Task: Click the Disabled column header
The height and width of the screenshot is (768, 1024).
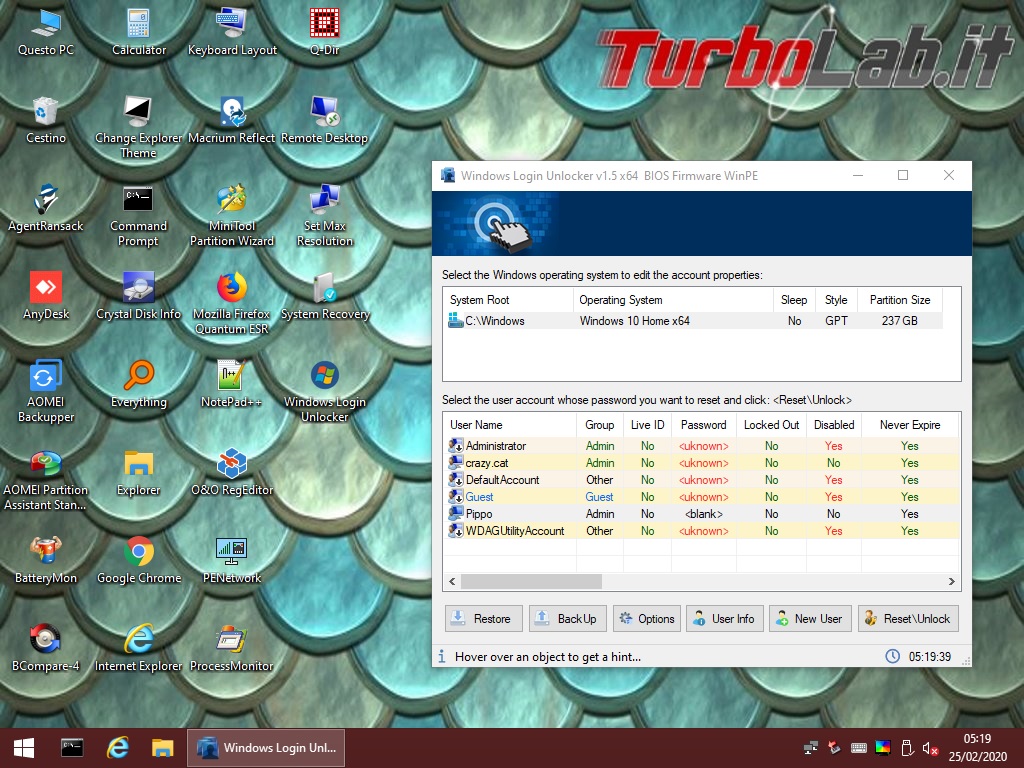Action: (834, 424)
